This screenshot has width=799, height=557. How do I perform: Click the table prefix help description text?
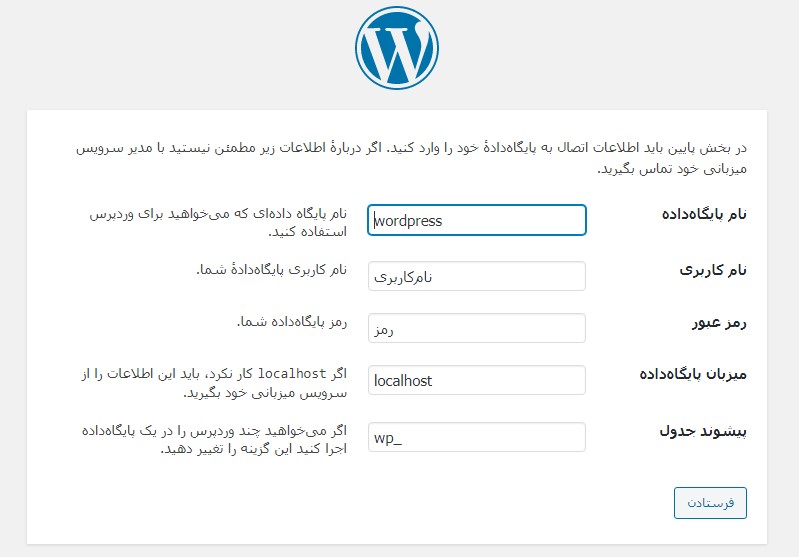click(214, 440)
